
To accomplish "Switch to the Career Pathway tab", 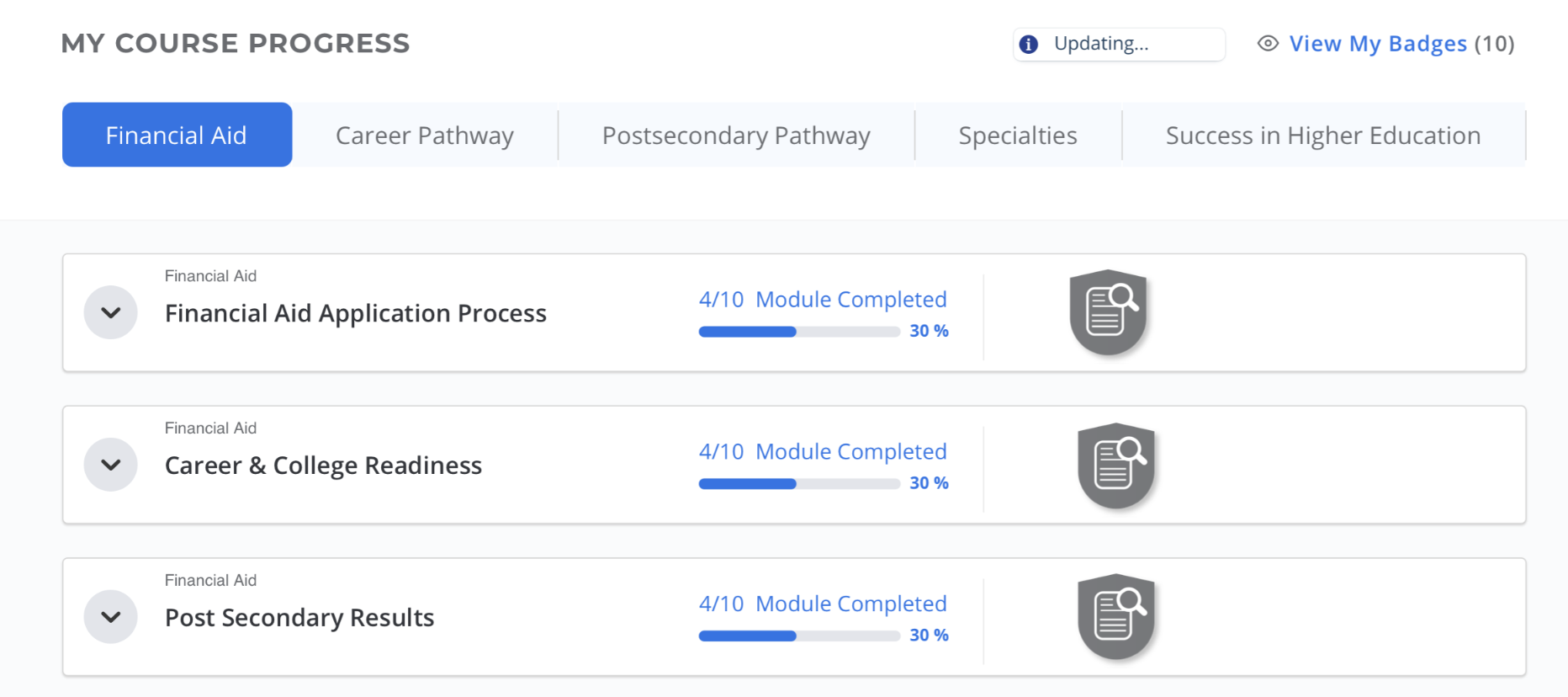I will pyautogui.click(x=425, y=135).
